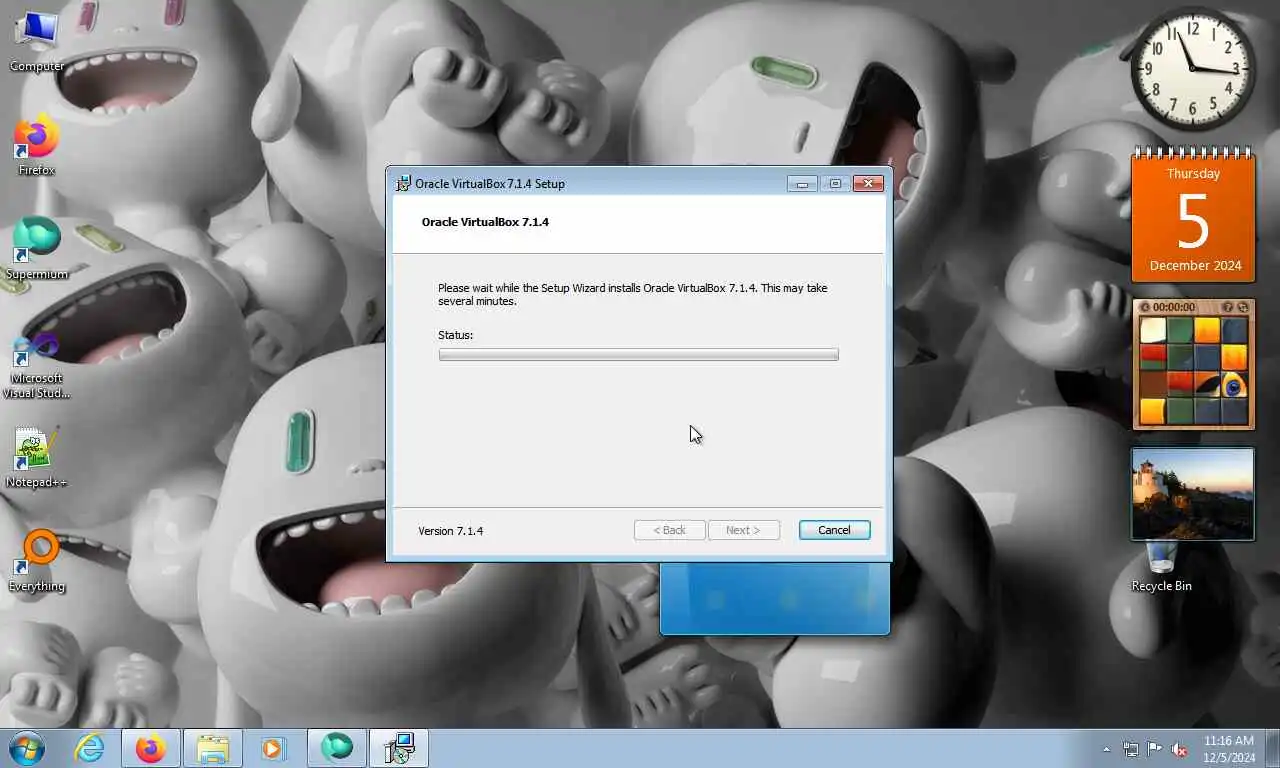1280x768 pixels.
Task: Open Windows Media Player from the taskbar
Action: click(273, 748)
